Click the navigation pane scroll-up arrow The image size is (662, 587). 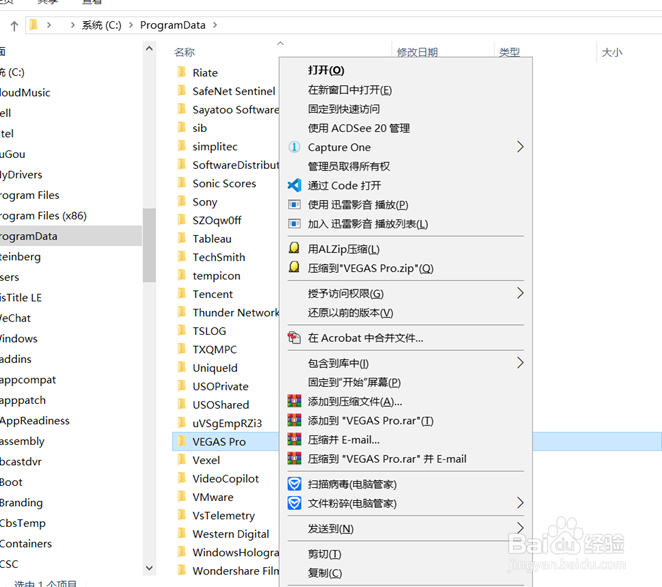pos(149,49)
